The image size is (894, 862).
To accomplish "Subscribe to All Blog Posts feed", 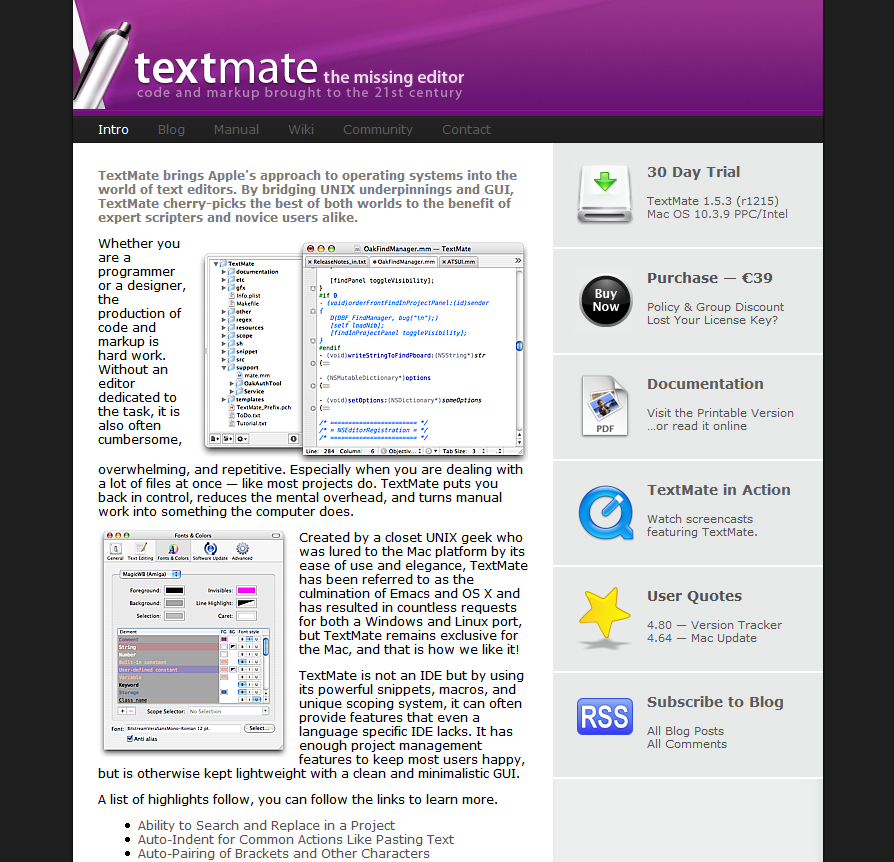I will (x=685, y=731).
